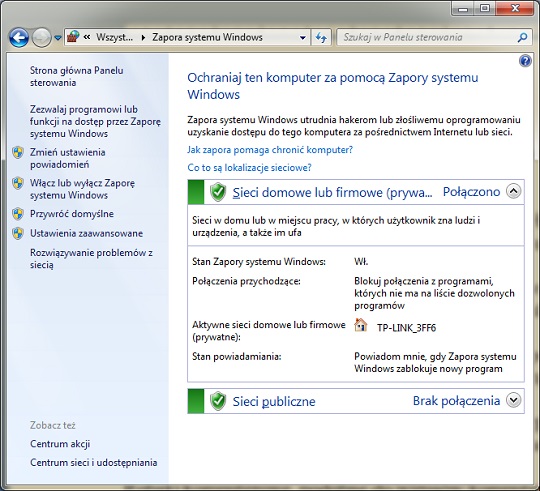Open 'Ustawienia zaawansowane' link
The height and width of the screenshot is (491, 540).
tap(86, 233)
